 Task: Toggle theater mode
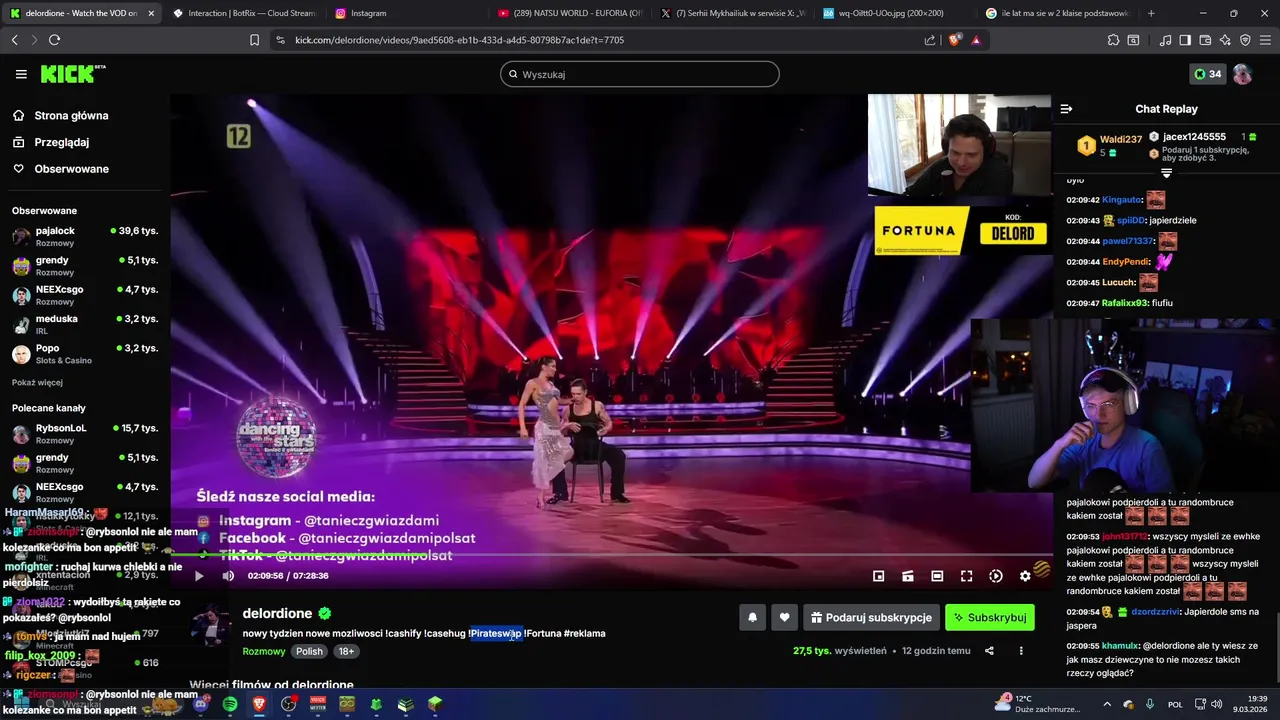pyautogui.click(x=937, y=576)
